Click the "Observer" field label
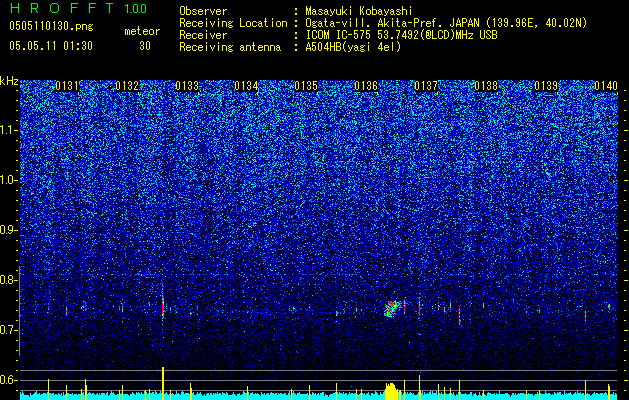 [203, 11]
